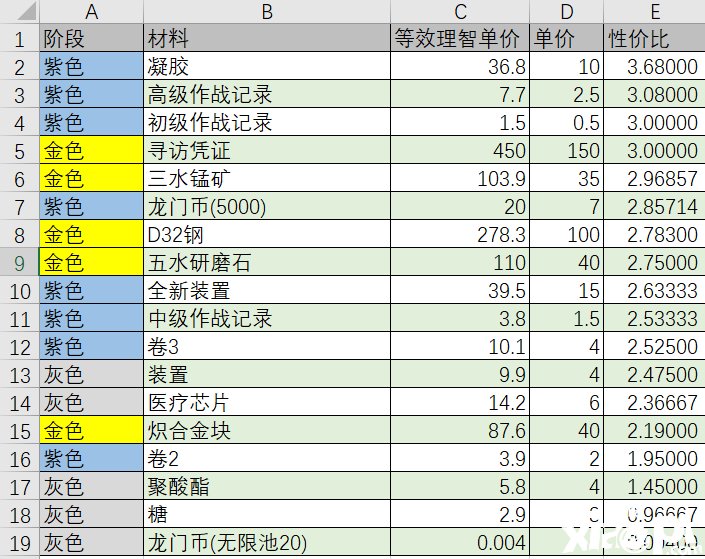Select row 19 header
The image size is (705, 559).
click(x=19, y=542)
